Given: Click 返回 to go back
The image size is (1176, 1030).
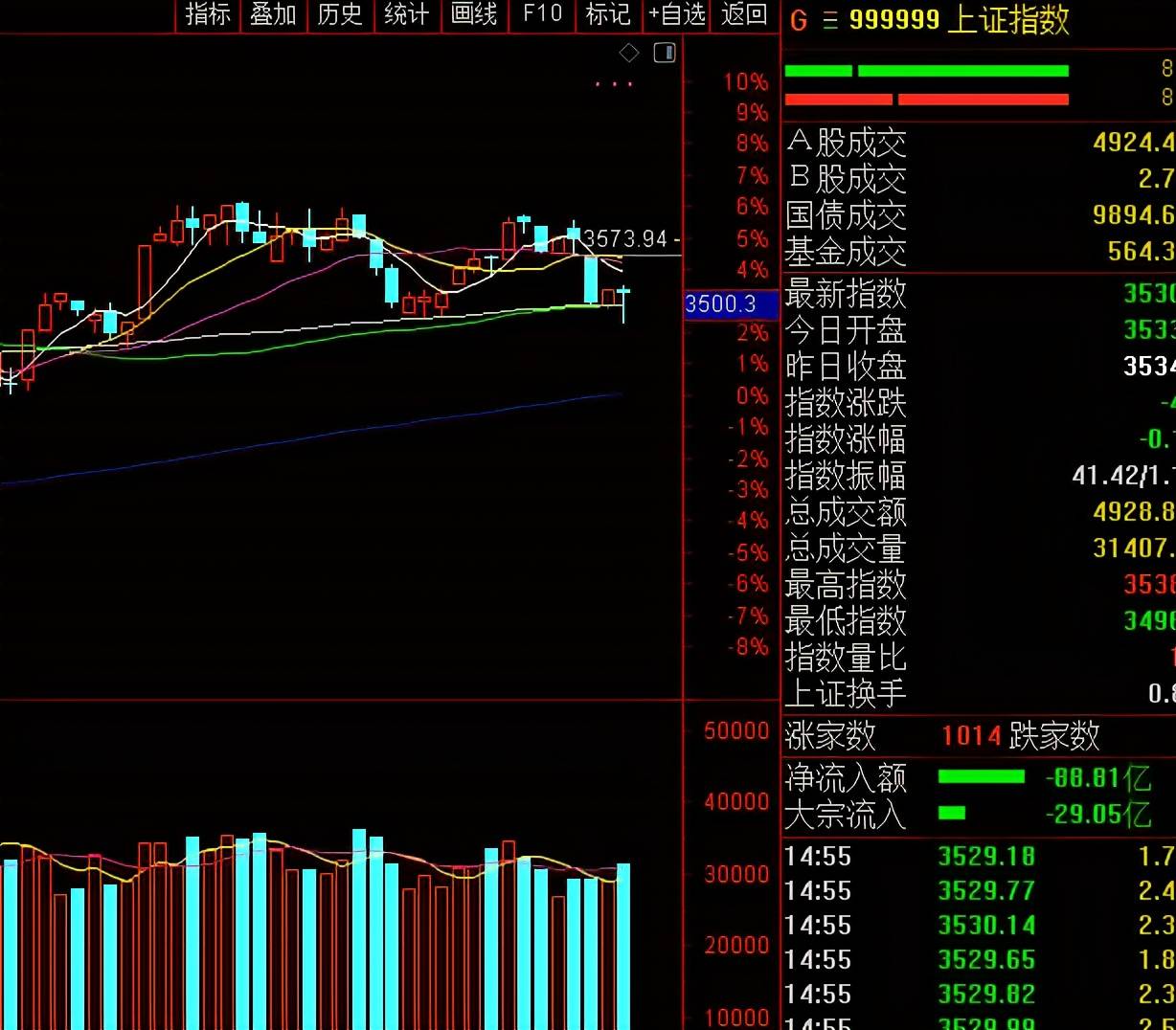Looking at the screenshot, I should (744, 14).
